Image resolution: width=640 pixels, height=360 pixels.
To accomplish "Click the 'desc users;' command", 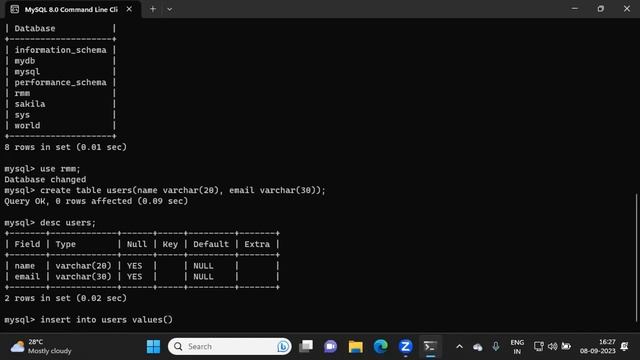I will pos(68,223).
